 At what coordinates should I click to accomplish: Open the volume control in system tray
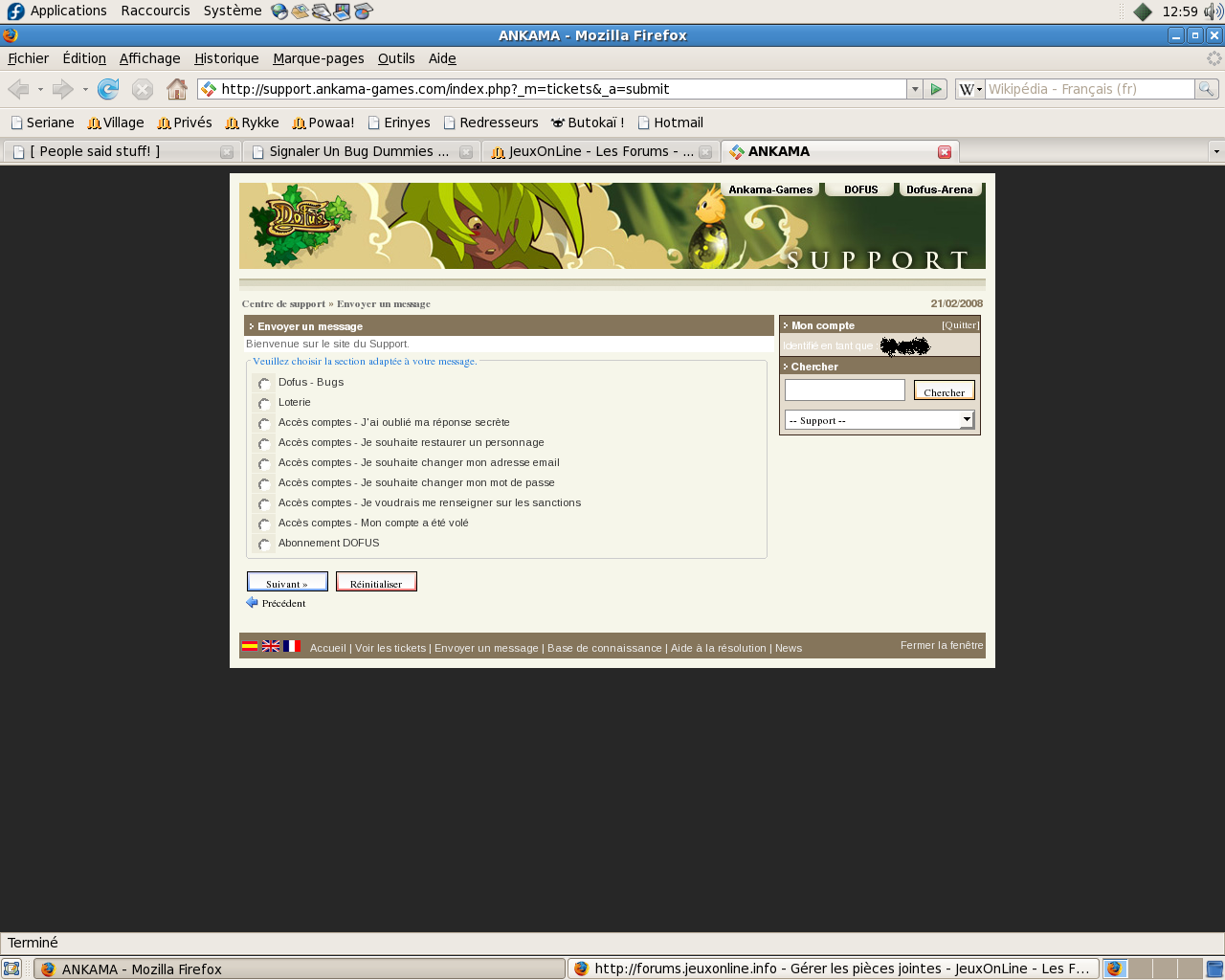[1213, 11]
